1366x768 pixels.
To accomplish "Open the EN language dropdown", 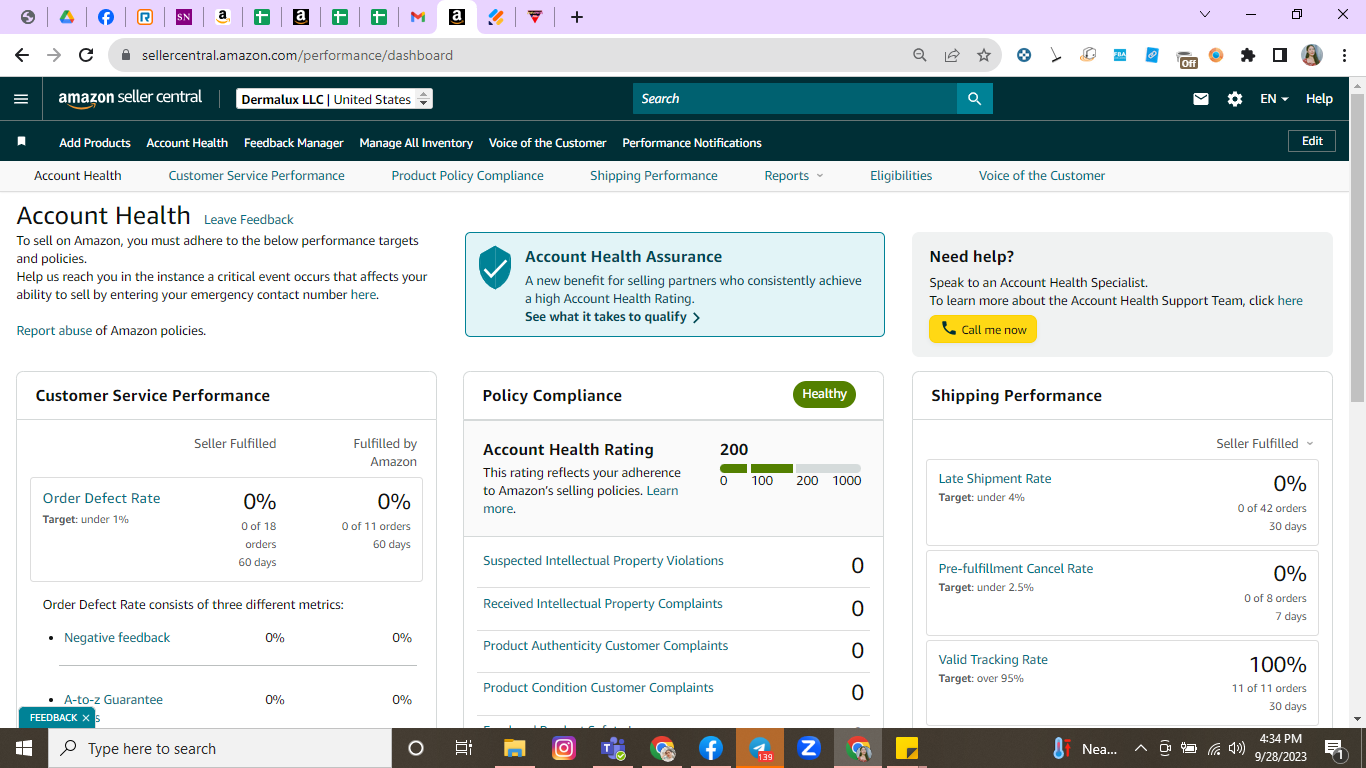I will (1274, 99).
